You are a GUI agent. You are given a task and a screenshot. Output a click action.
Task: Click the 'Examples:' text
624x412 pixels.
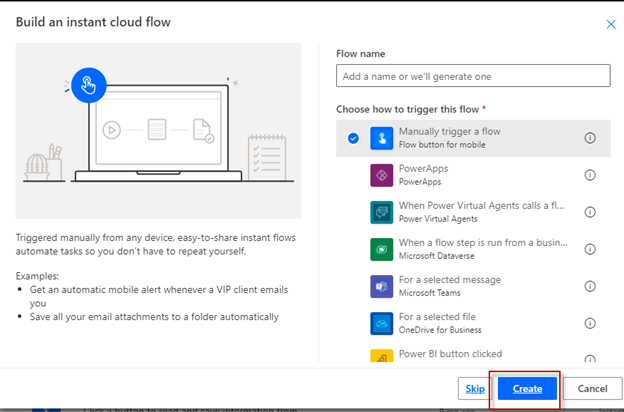click(37, 276)
